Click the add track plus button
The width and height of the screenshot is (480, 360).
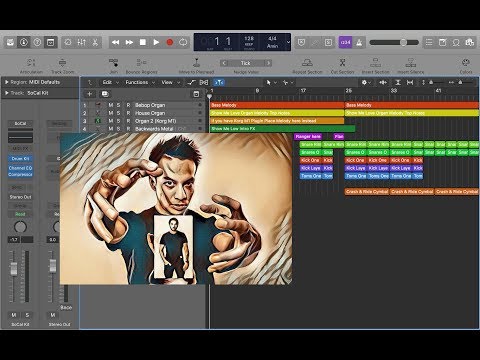89,94
